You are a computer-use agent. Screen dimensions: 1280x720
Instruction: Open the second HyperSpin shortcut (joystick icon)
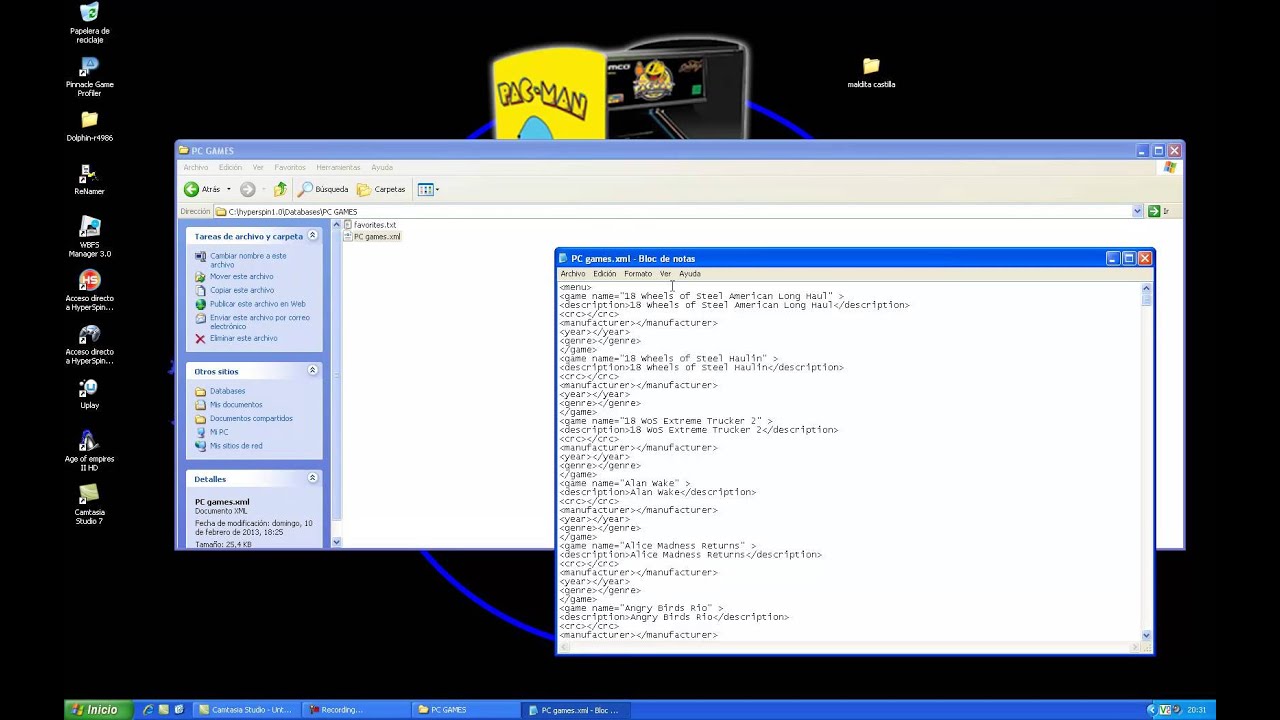click(x=89, y=345)
